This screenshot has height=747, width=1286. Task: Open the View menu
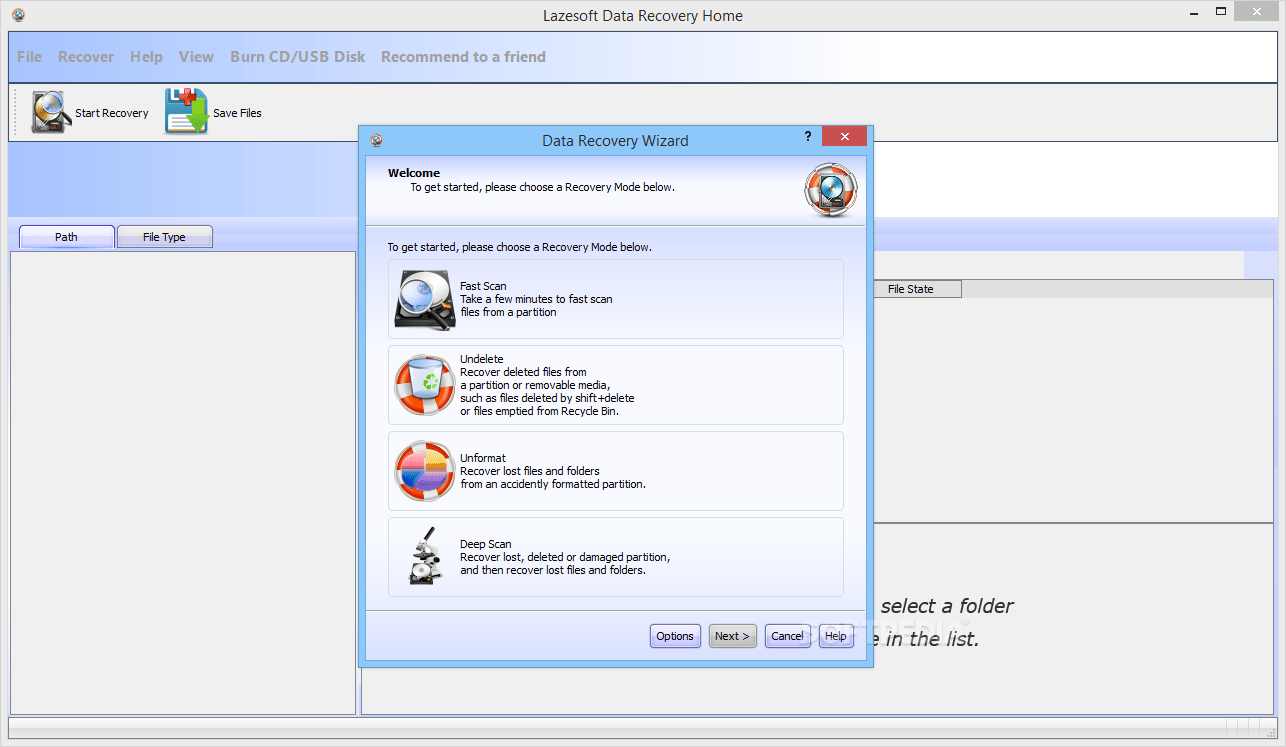click(196, 56)
